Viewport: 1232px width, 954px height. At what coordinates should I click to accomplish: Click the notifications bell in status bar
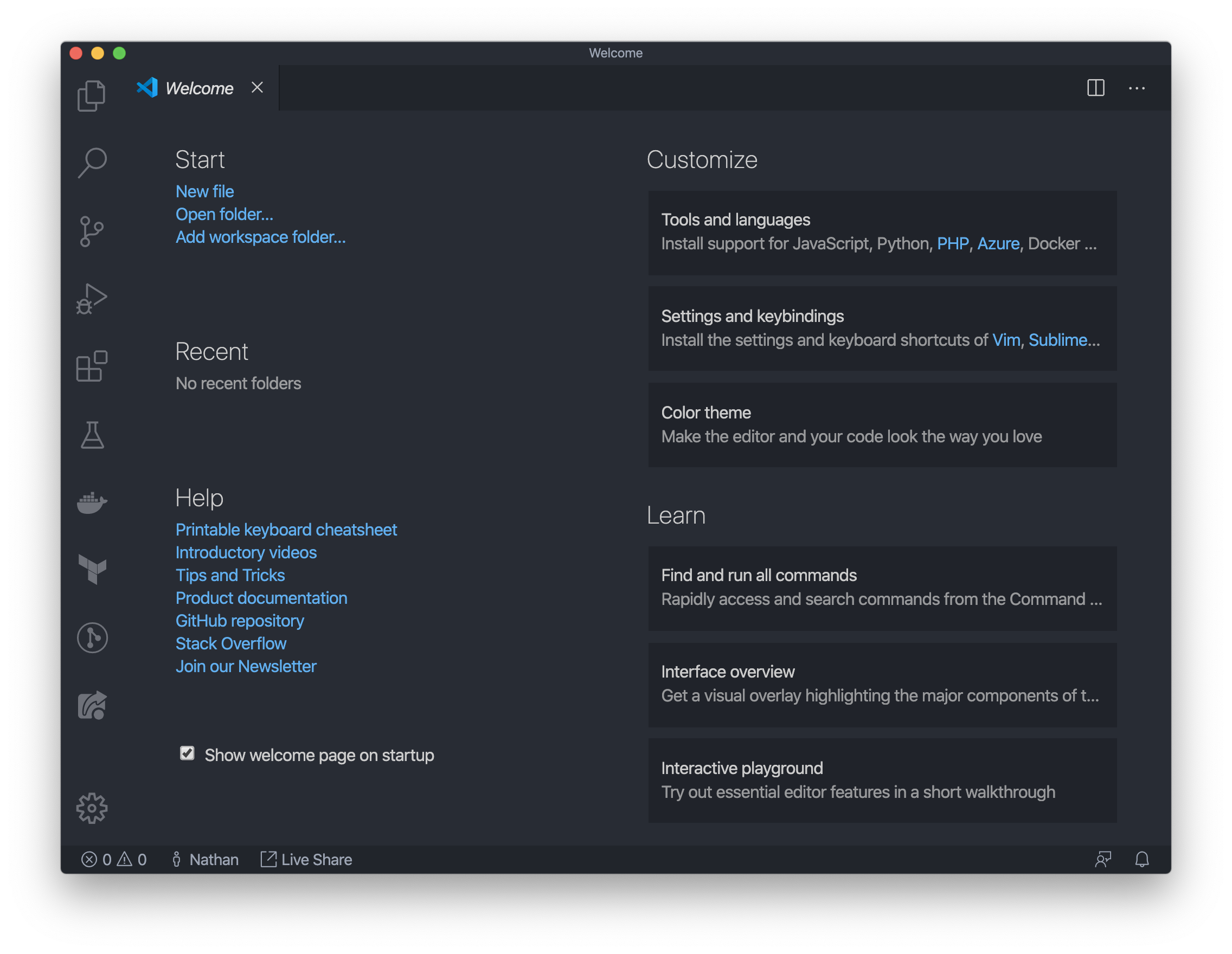pyautogui.click(x=1142, y=859)
